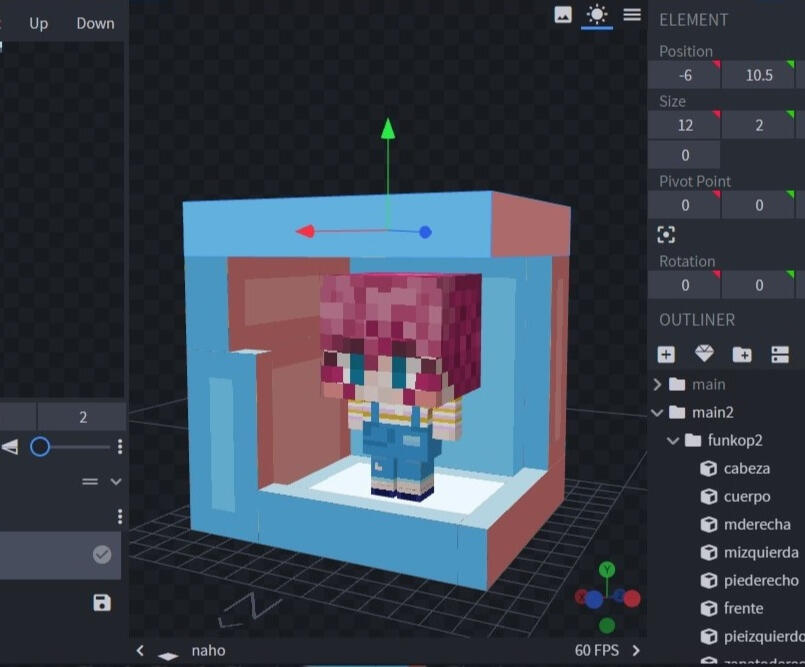Image resolution: width=805 pixels, height=667 pixels.
Task: Click the Up button
Action: [38, 23]
